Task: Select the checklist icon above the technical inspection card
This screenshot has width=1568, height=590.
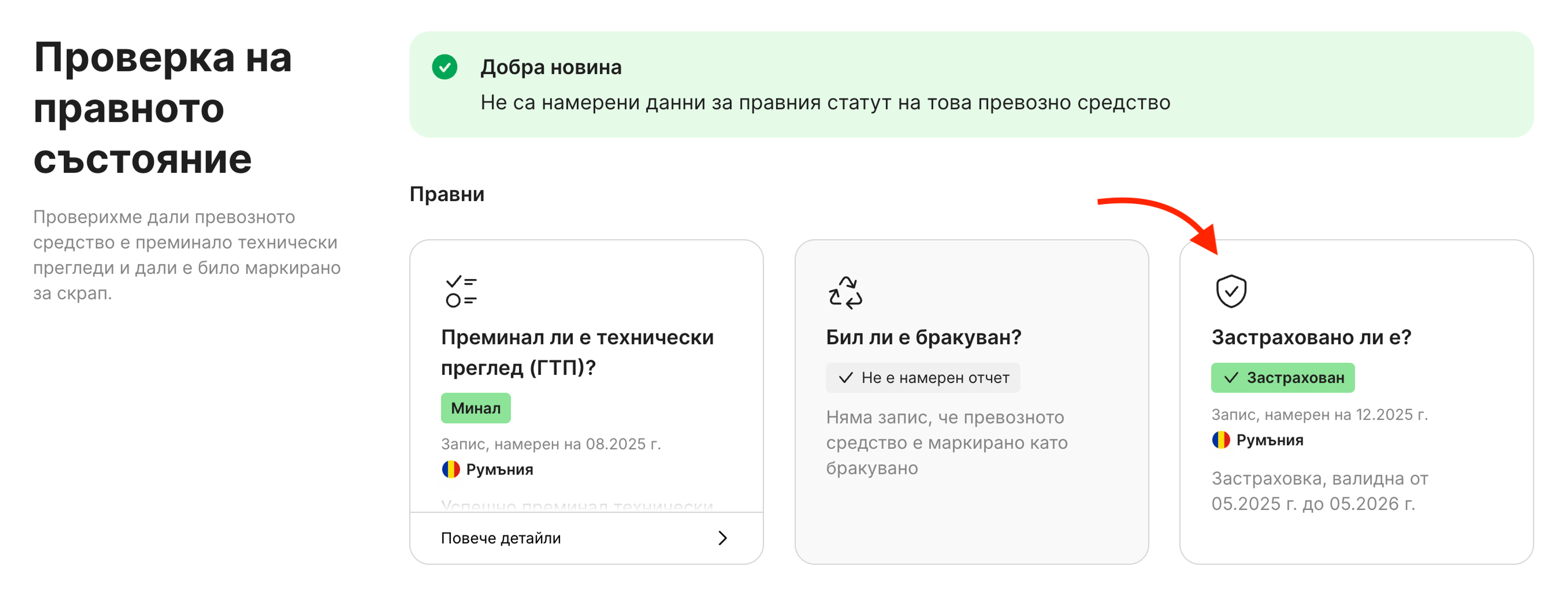Action: tap(461, 291)
